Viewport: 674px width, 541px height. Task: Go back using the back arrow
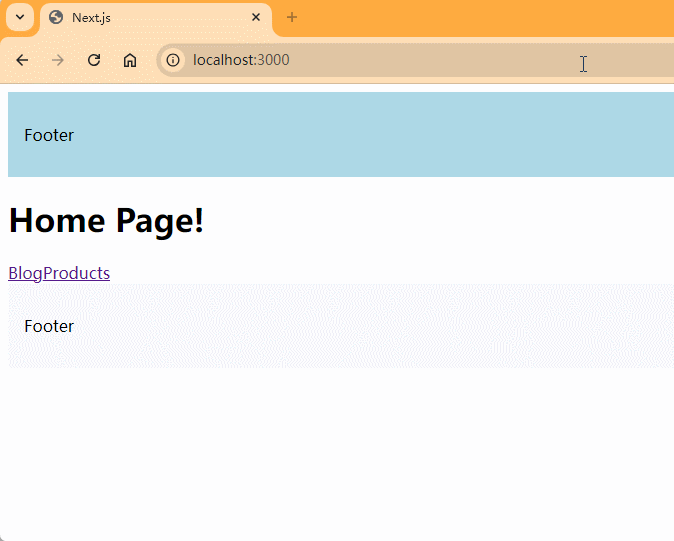22,60
